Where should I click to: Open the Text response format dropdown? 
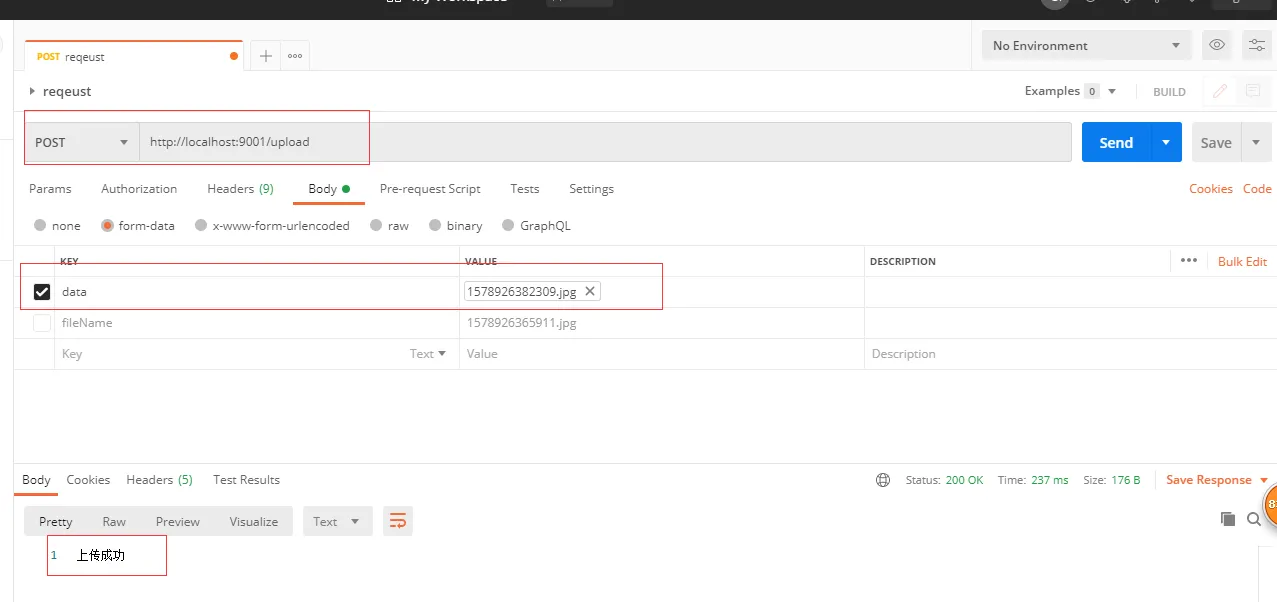coord(337,521)
